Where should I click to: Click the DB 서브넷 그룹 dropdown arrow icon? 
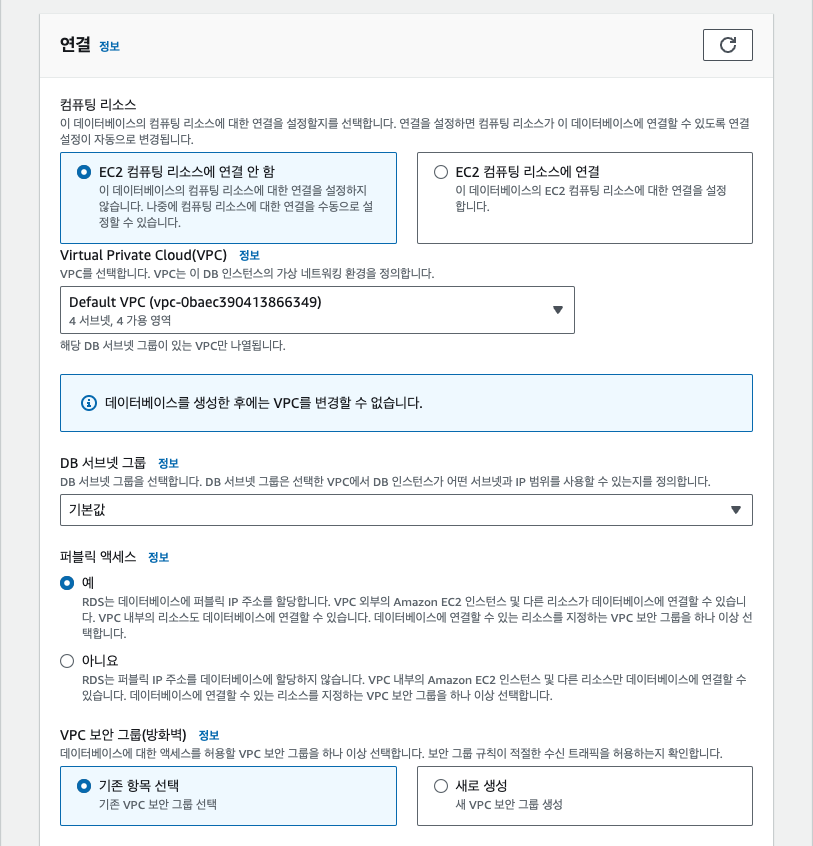click(735, 510)
